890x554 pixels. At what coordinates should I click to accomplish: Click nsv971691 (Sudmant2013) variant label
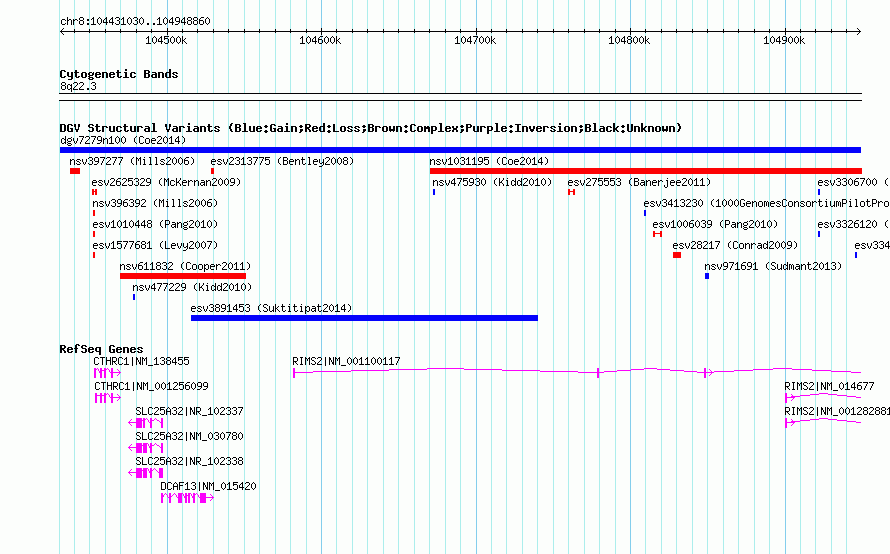pos(773,266)
